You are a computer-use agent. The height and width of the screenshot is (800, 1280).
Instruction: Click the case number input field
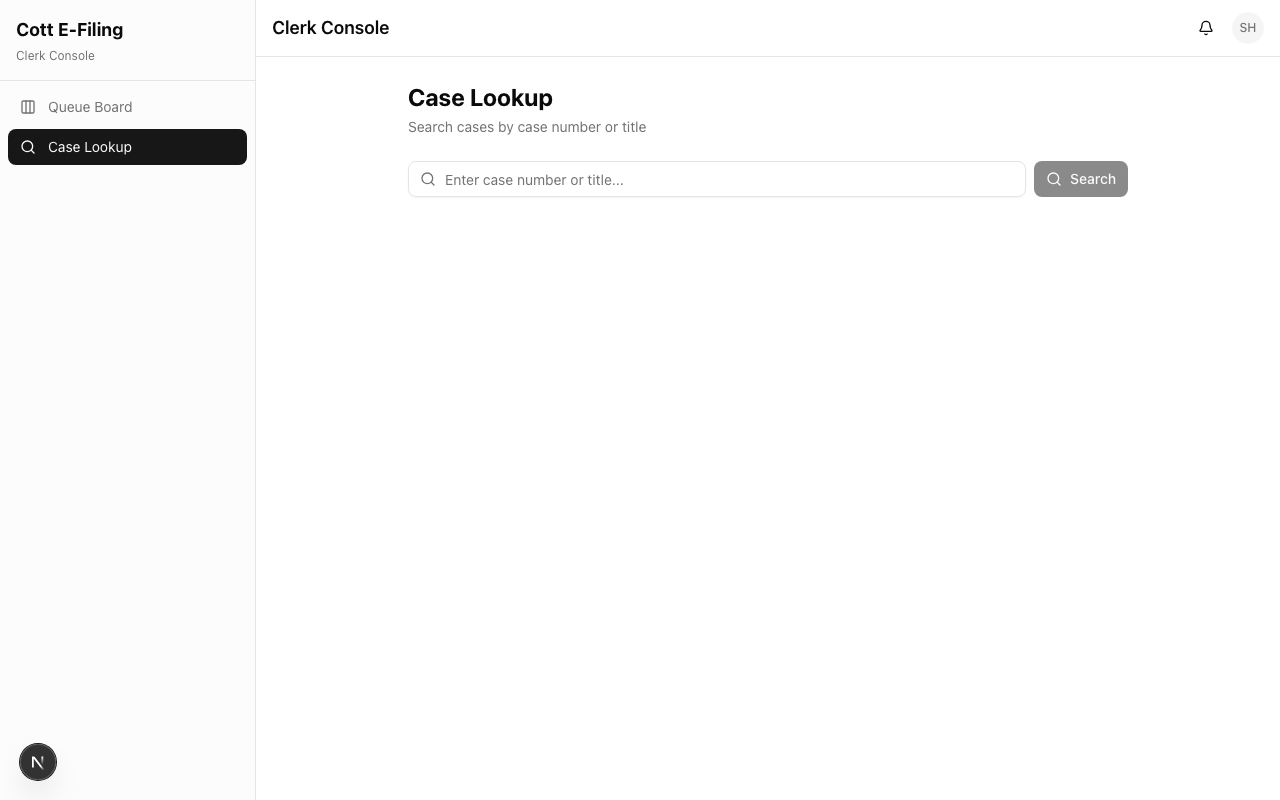tap(717, 179)
